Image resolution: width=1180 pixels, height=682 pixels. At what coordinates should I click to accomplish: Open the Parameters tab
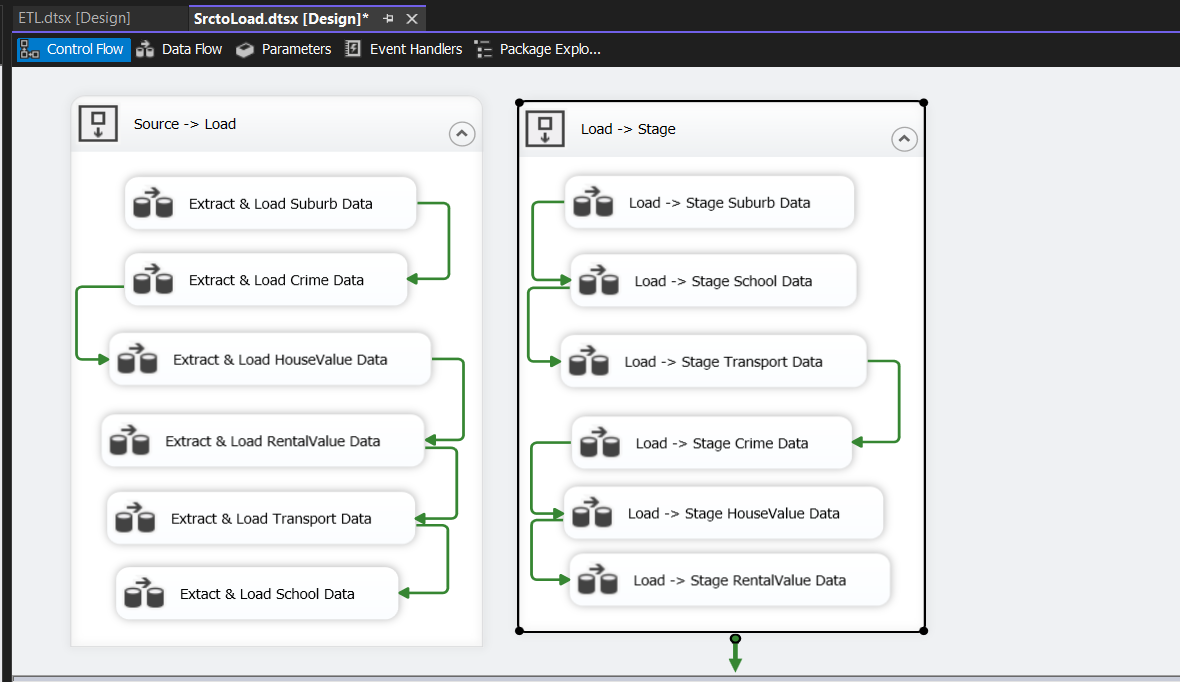pos(284,49)
